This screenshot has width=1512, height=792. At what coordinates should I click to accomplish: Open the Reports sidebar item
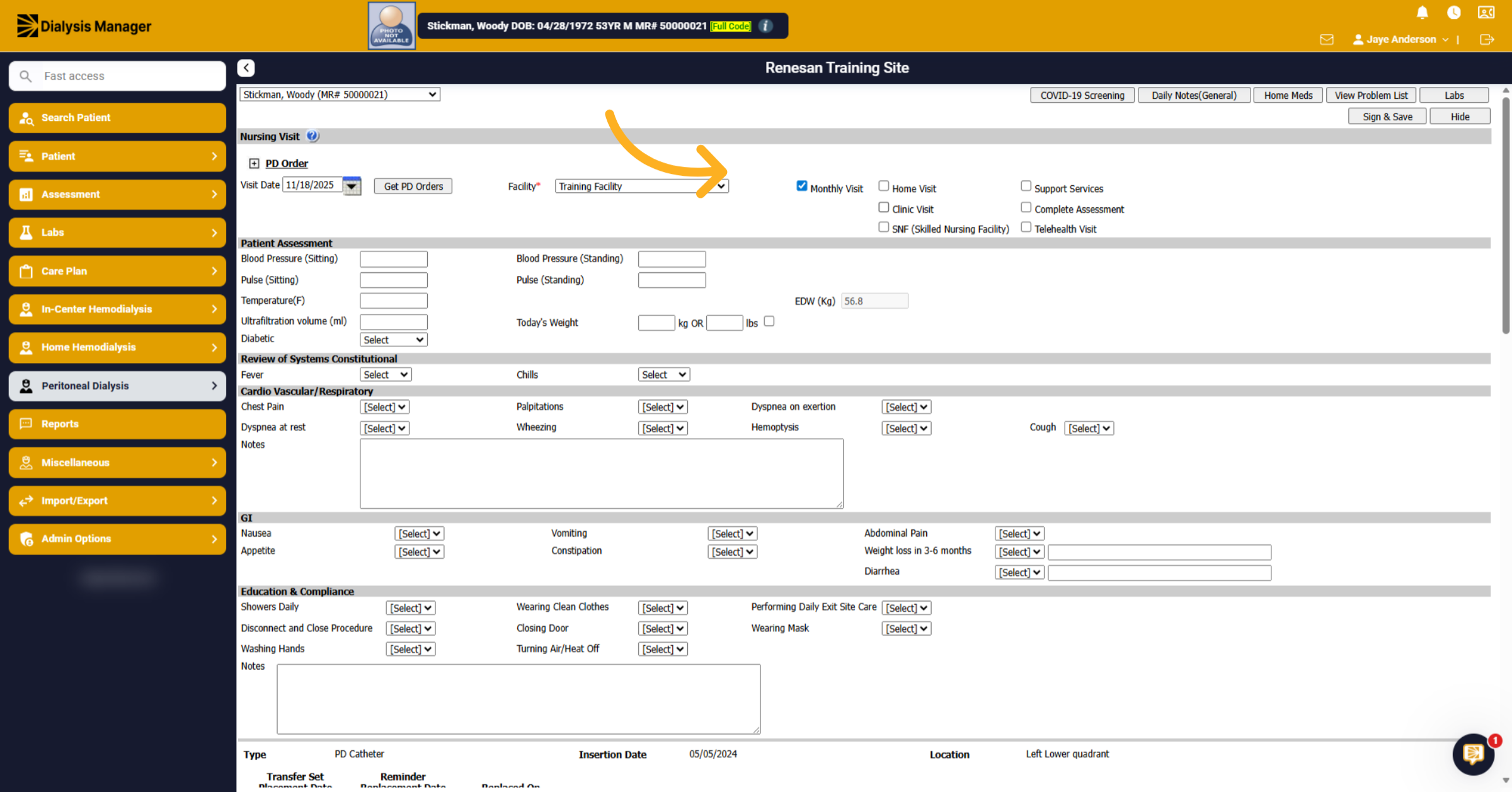pos(117,424)
